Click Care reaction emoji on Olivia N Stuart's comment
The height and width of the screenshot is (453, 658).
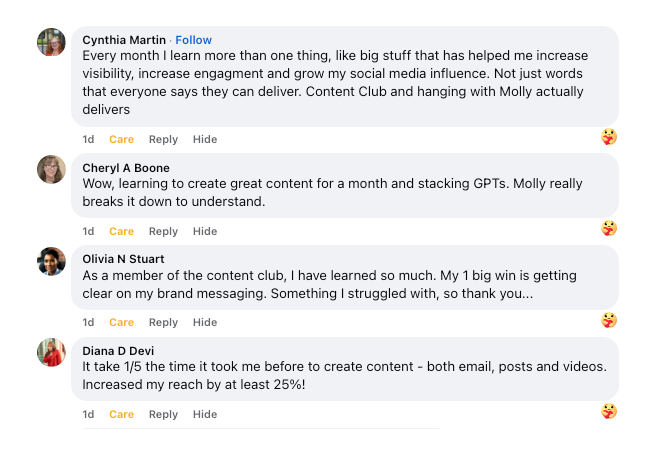(608, 320)
